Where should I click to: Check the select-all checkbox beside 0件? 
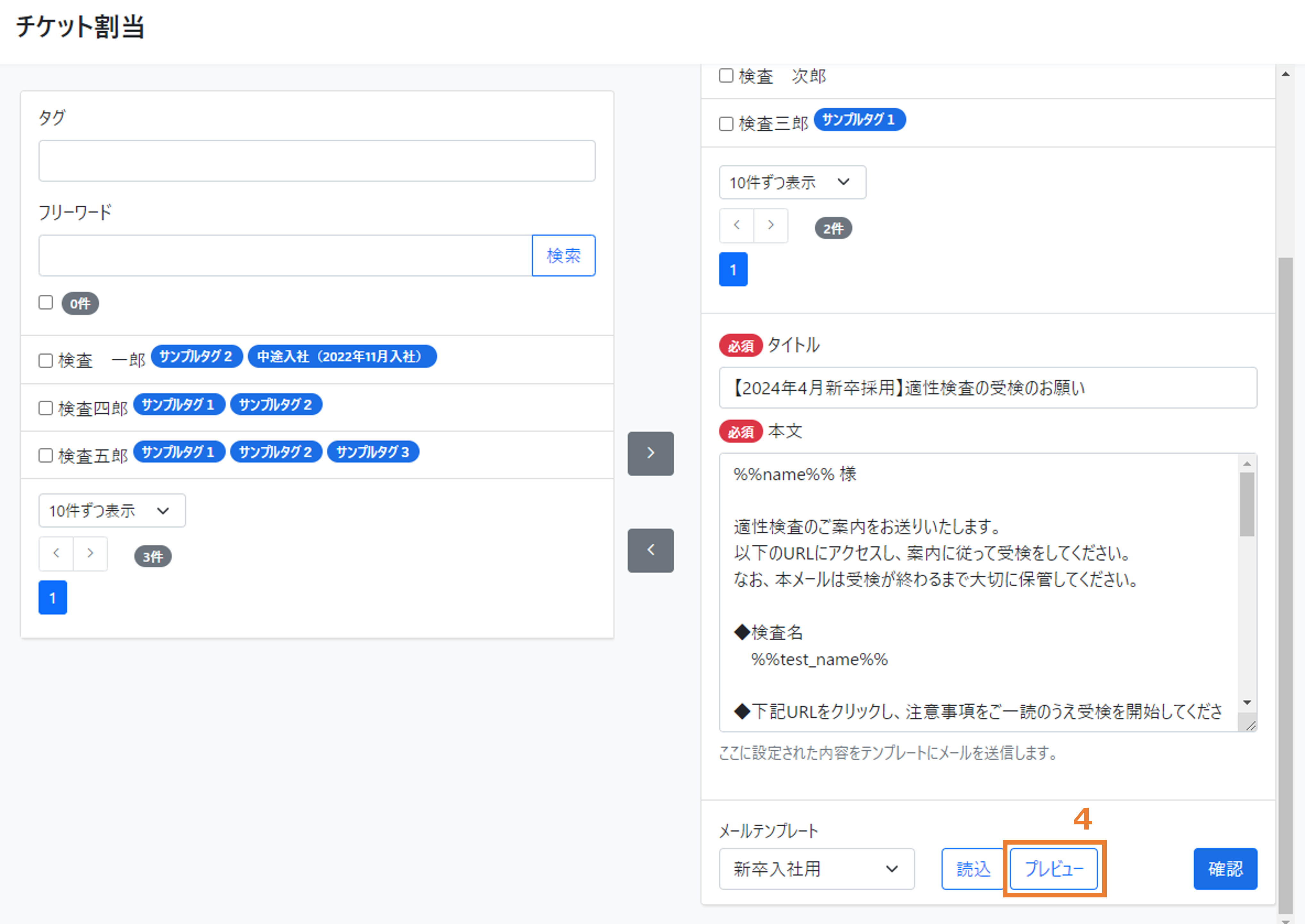[x=45, y=302]
